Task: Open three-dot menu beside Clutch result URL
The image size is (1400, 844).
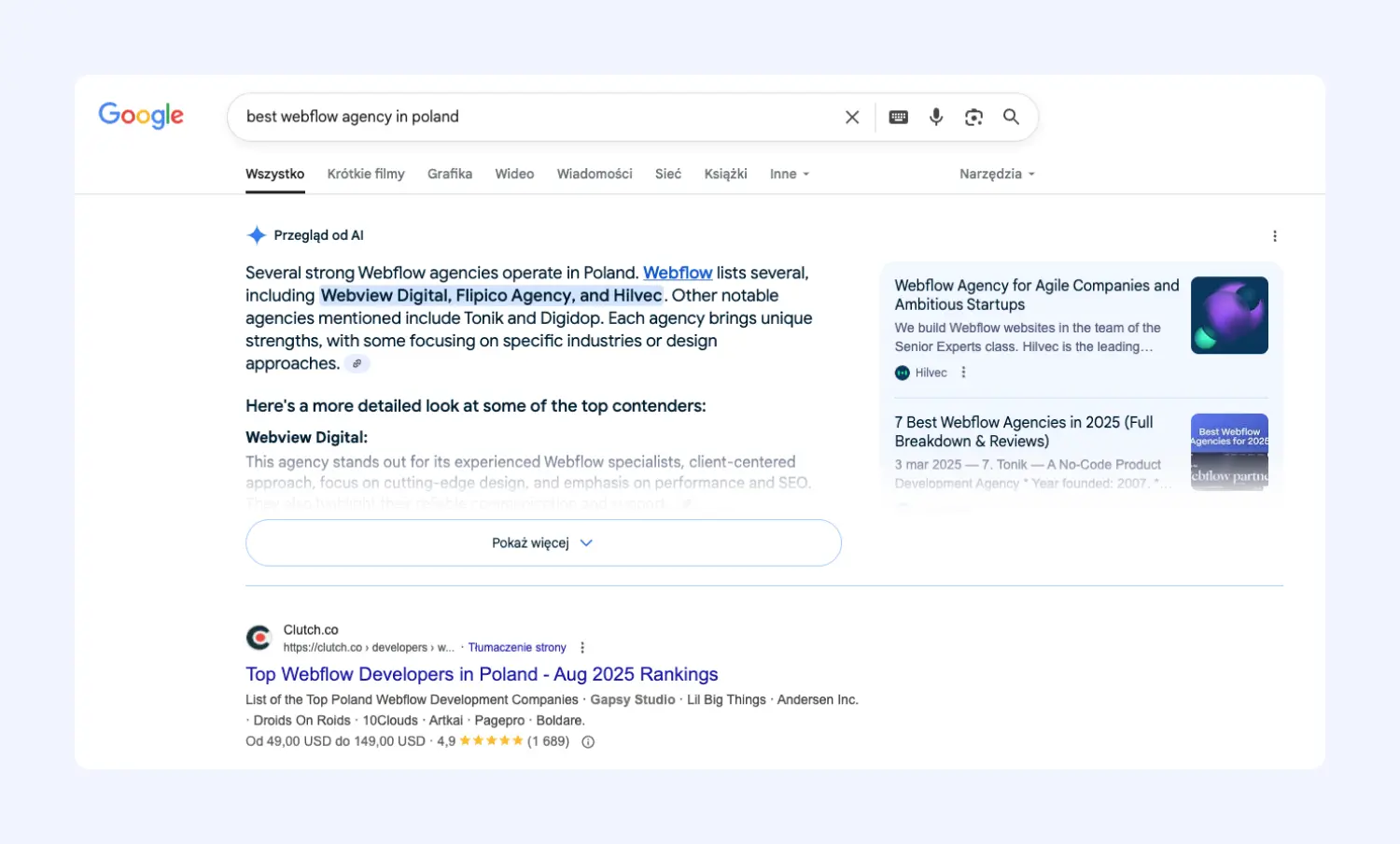Action: 582,647
